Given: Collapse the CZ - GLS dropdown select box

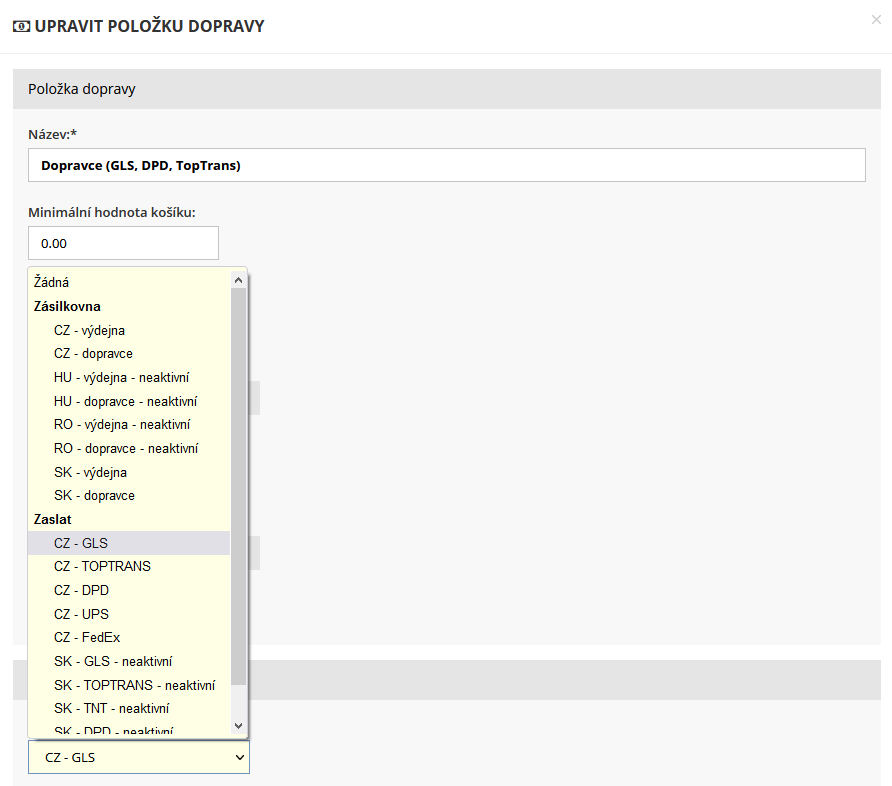Looking at the screenshot, I should [x=139, y=758].
